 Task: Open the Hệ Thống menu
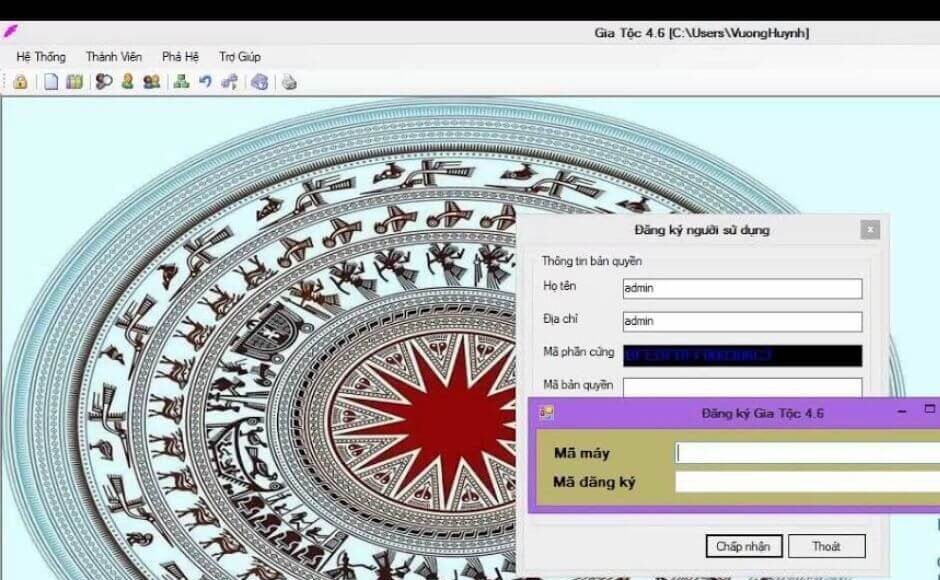coord(41,57)
